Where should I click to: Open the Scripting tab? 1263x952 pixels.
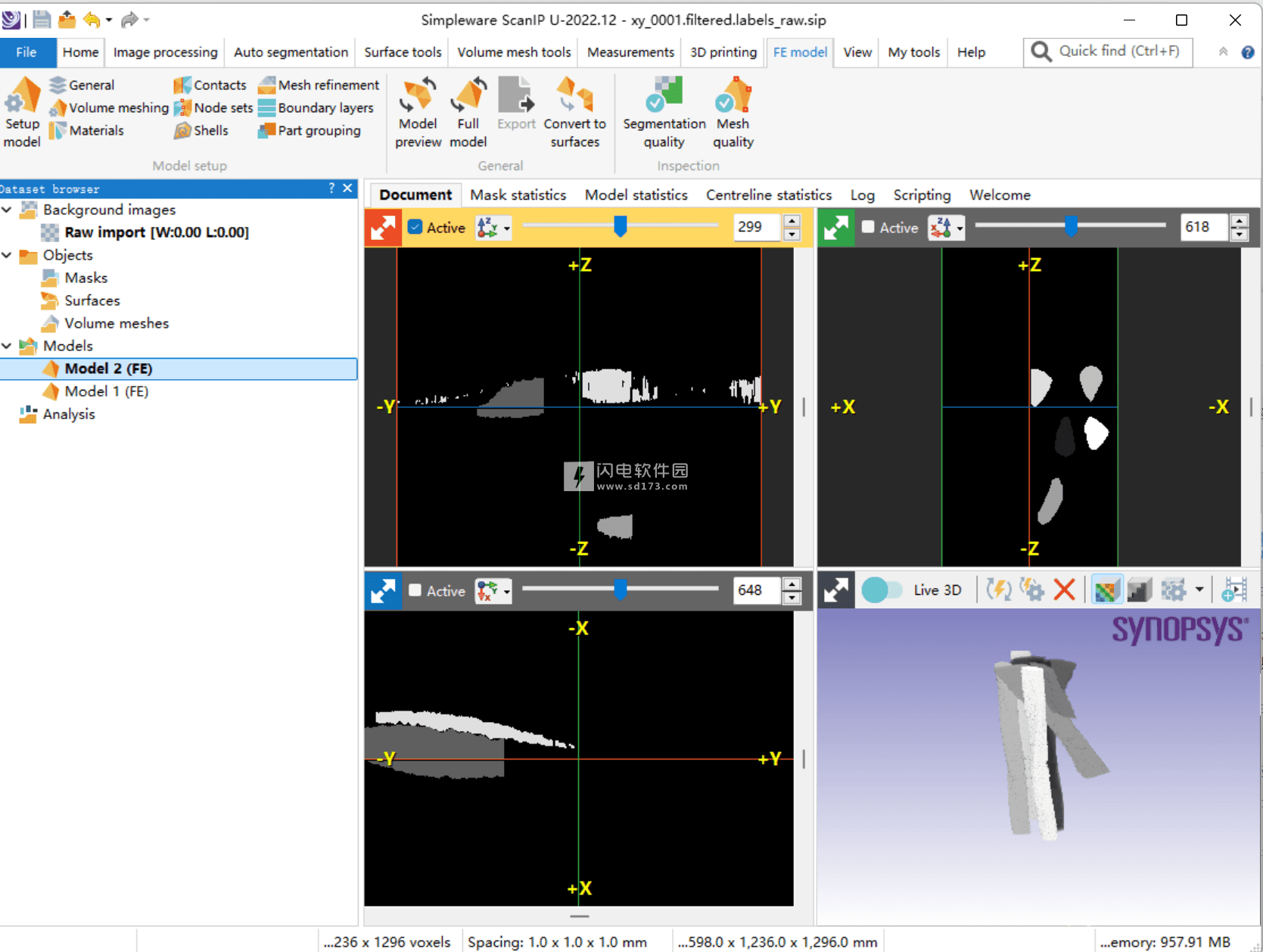pyautogui.click(x=922, y=194)
